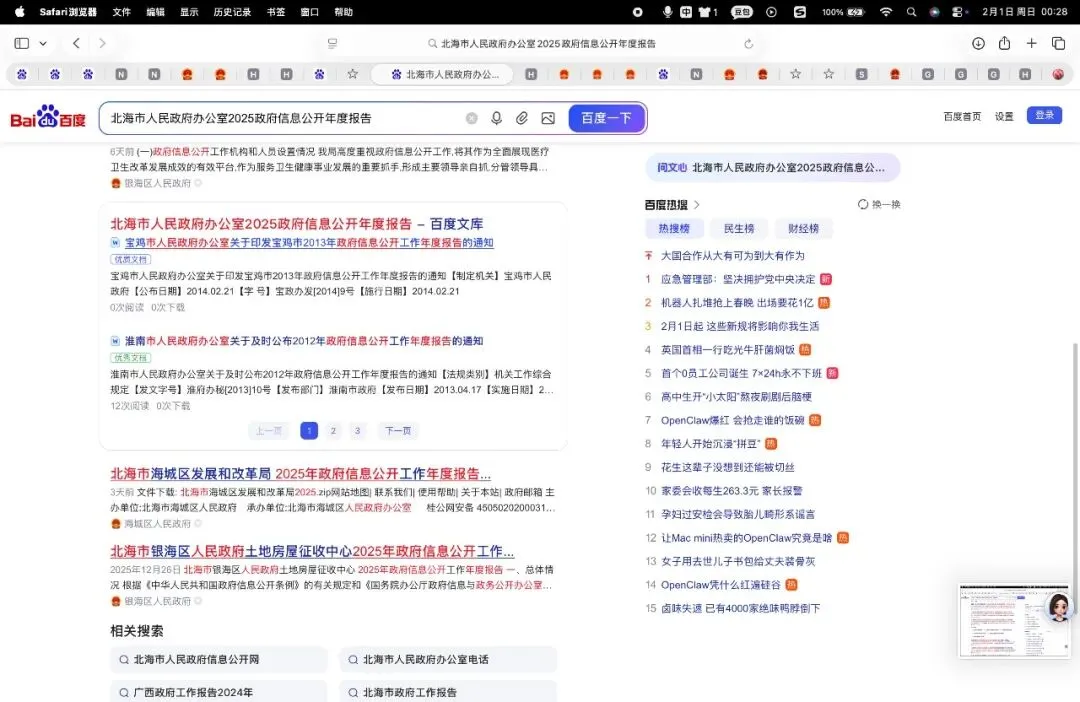Select related search 广西政府工作报告2024年
The width and height of the screenshot is (1080, 702).
click(x=219, y=692)
